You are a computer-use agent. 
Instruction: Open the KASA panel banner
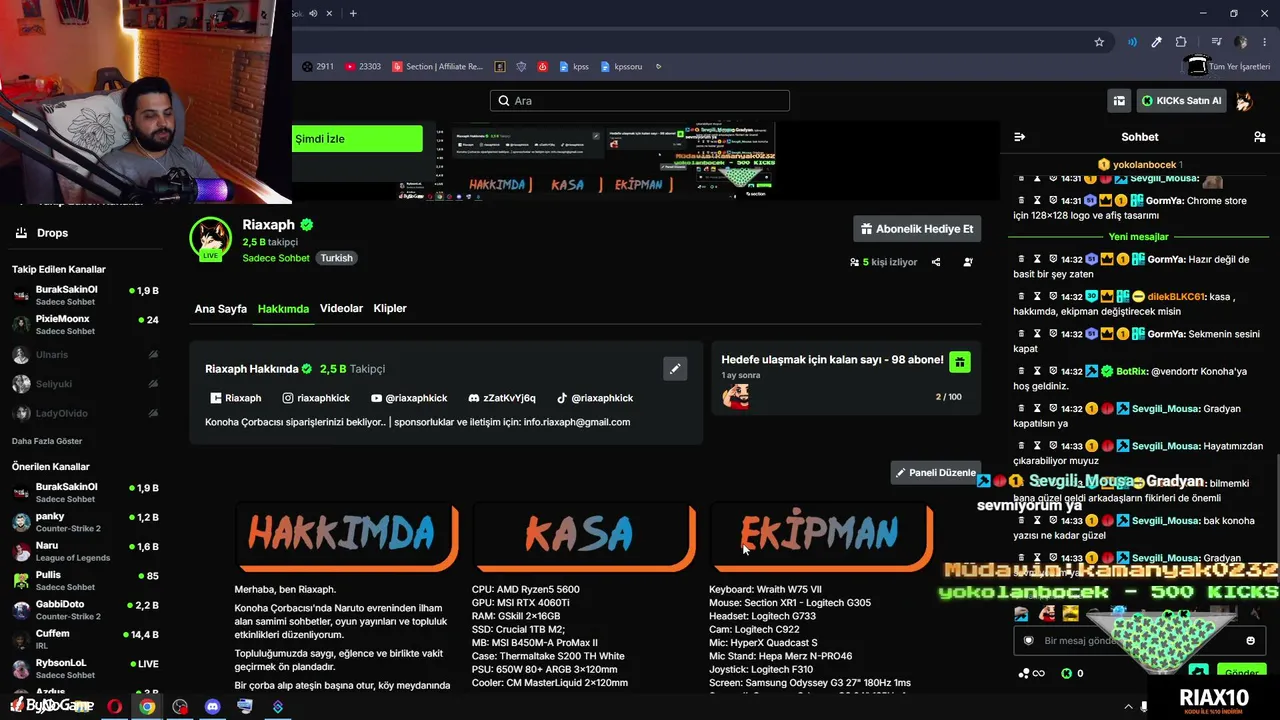tap(584, 536)
